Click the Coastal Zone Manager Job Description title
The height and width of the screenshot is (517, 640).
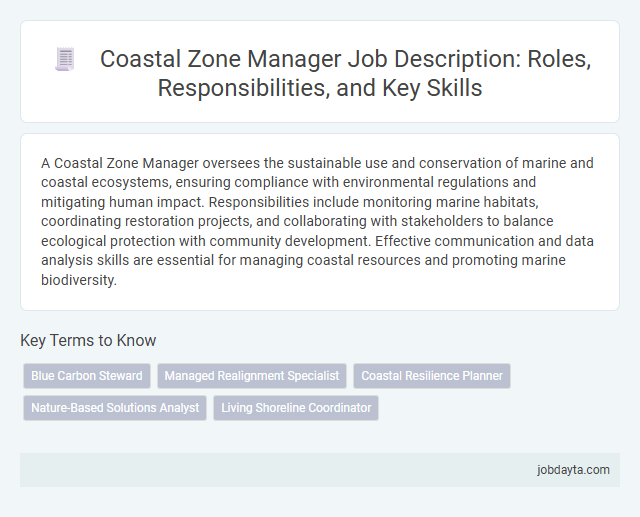345,73
